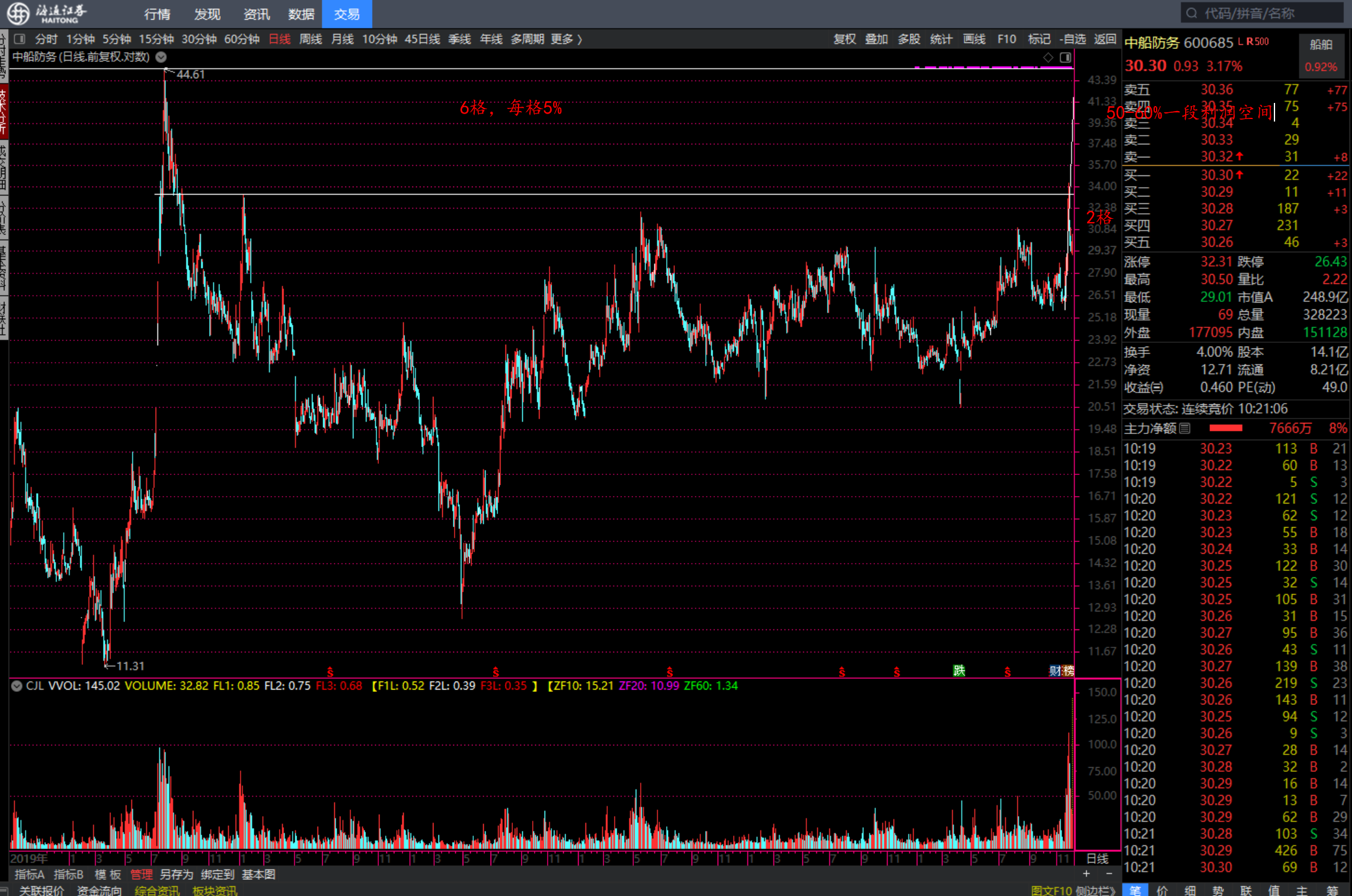
Task: Click the 财 info marker on chart
Action: (x=1054, y=670)
